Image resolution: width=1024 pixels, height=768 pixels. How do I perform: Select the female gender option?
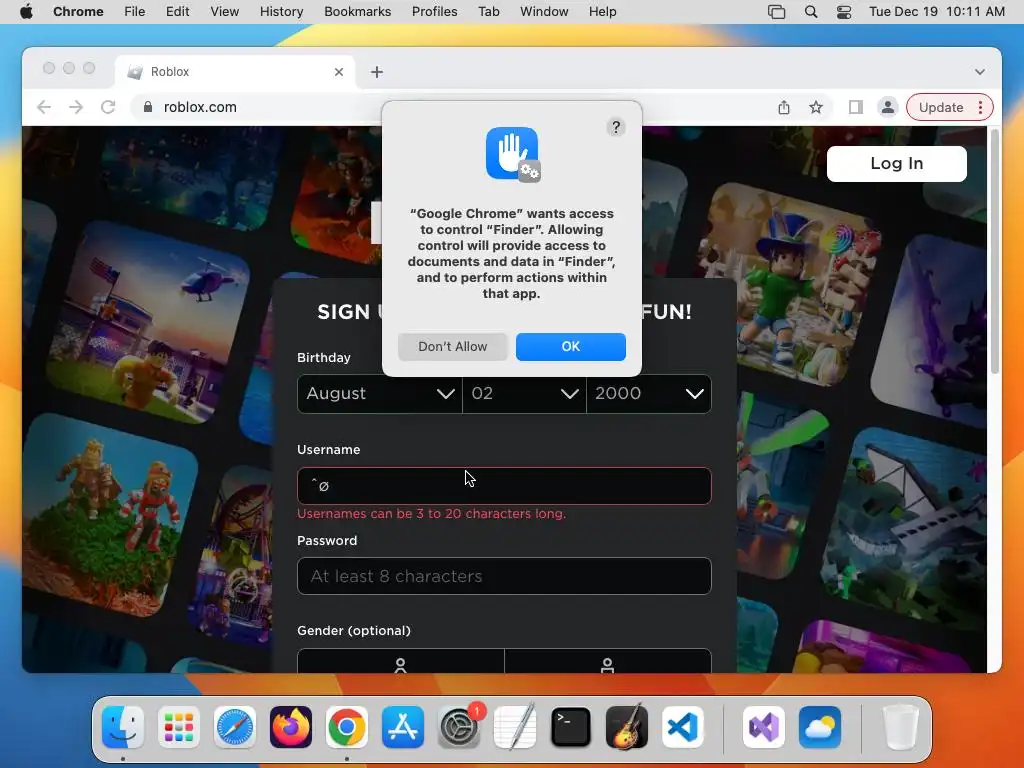pyautogui.click(x=401, y=661)
